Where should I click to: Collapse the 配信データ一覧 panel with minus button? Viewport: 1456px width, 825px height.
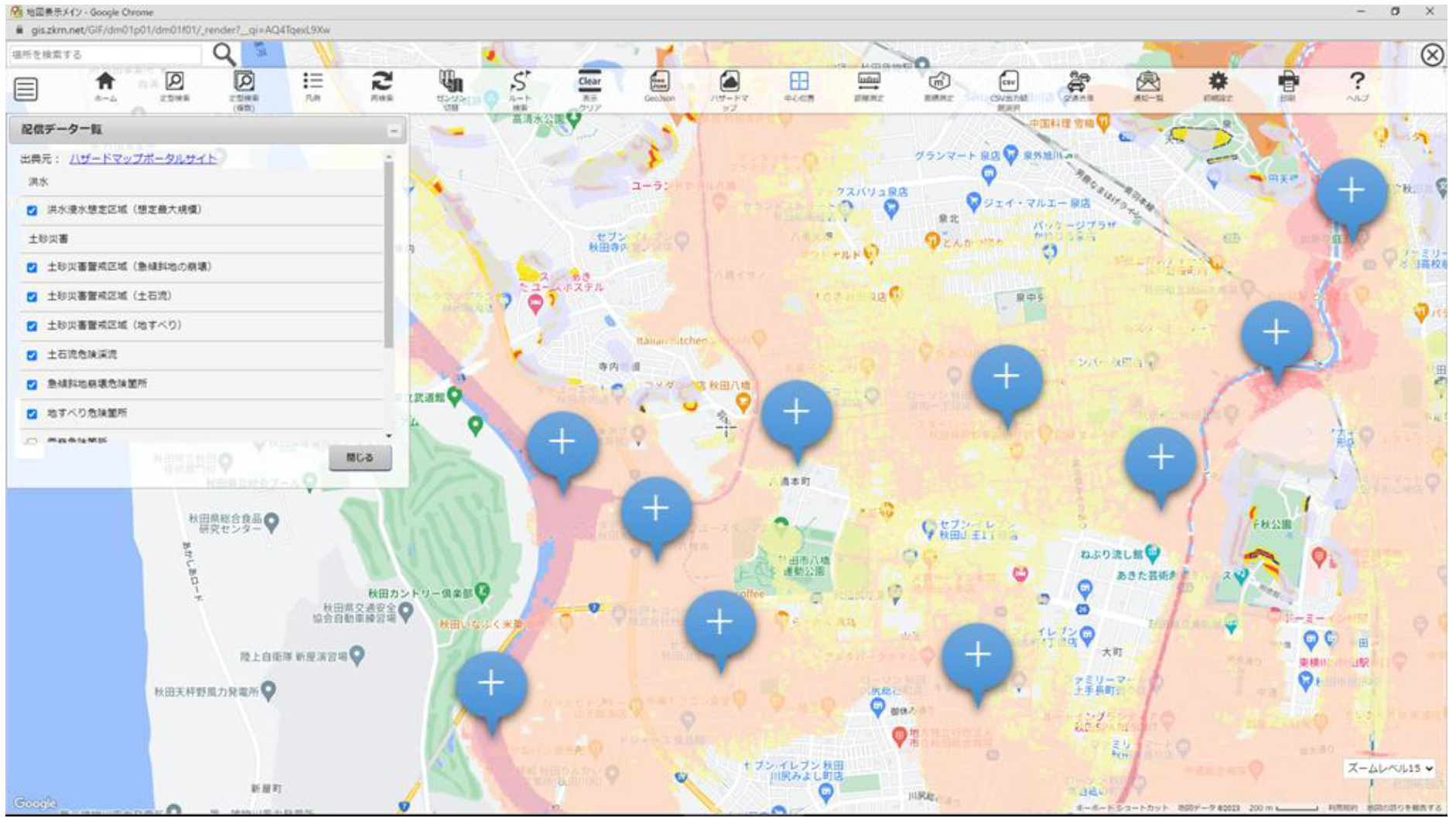click(394, 131)
